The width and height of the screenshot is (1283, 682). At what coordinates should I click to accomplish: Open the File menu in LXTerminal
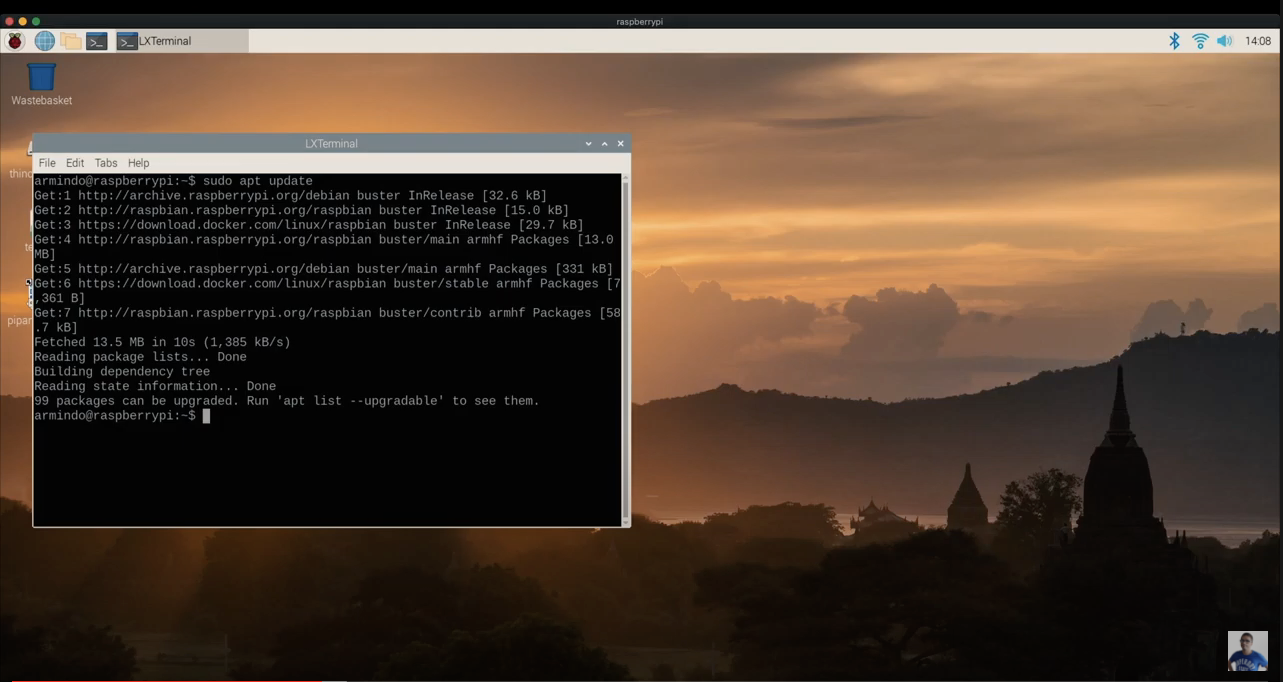pyautogui.click(x=47, y=163)
